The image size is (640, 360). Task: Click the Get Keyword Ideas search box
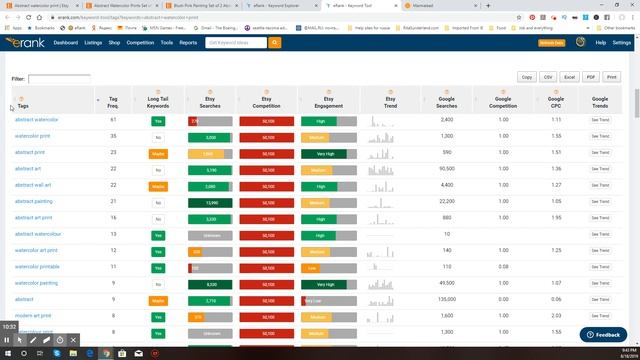tap(236, 42)
